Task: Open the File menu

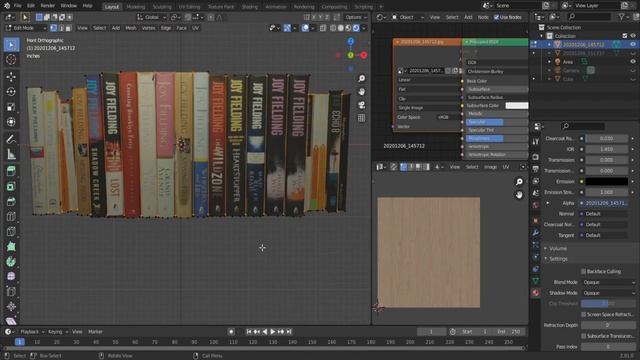Action: click(x=18, y=6)
